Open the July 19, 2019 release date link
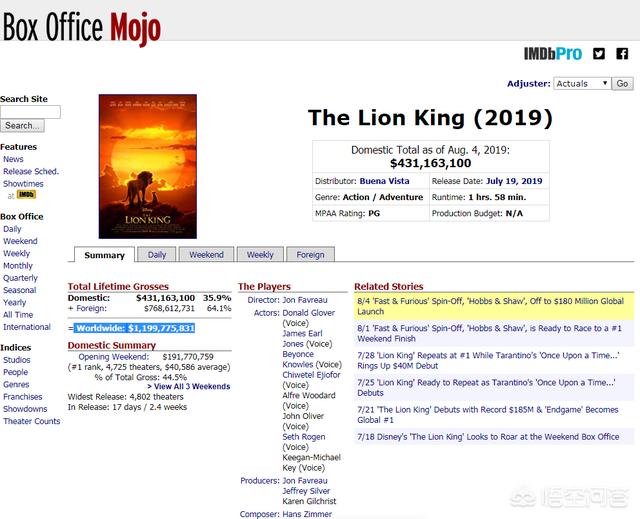640x519 pixels. (514, 181)
